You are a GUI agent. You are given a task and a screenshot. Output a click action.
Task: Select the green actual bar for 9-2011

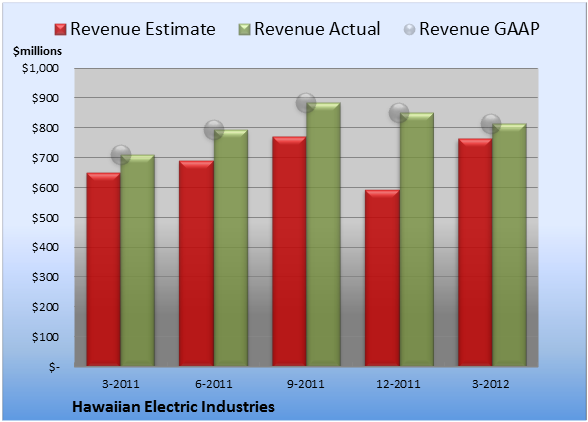coord(323,234)
